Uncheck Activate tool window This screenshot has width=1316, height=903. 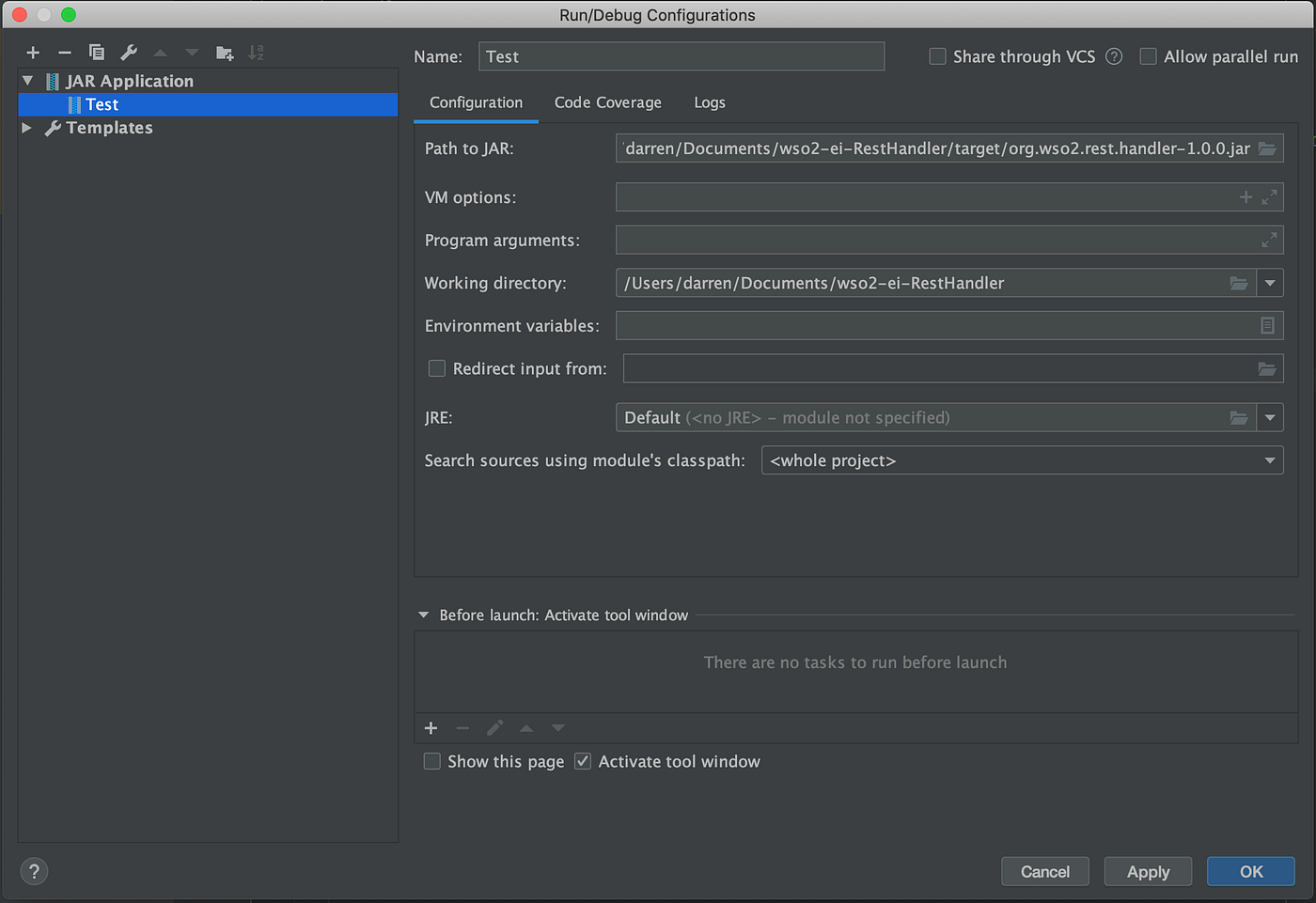(x=582, y=761)
